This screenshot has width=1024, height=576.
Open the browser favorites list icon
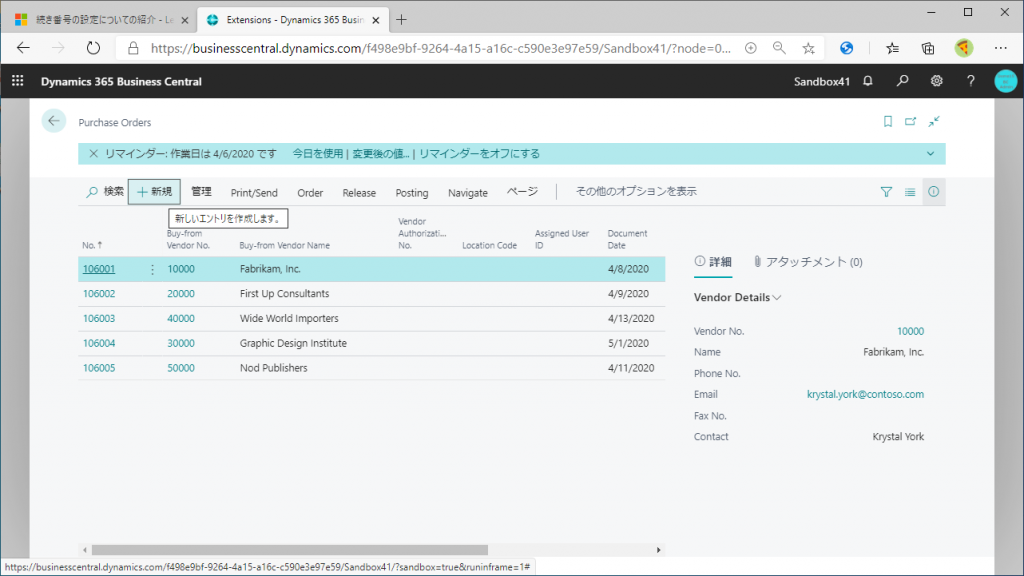click(893, 48)
